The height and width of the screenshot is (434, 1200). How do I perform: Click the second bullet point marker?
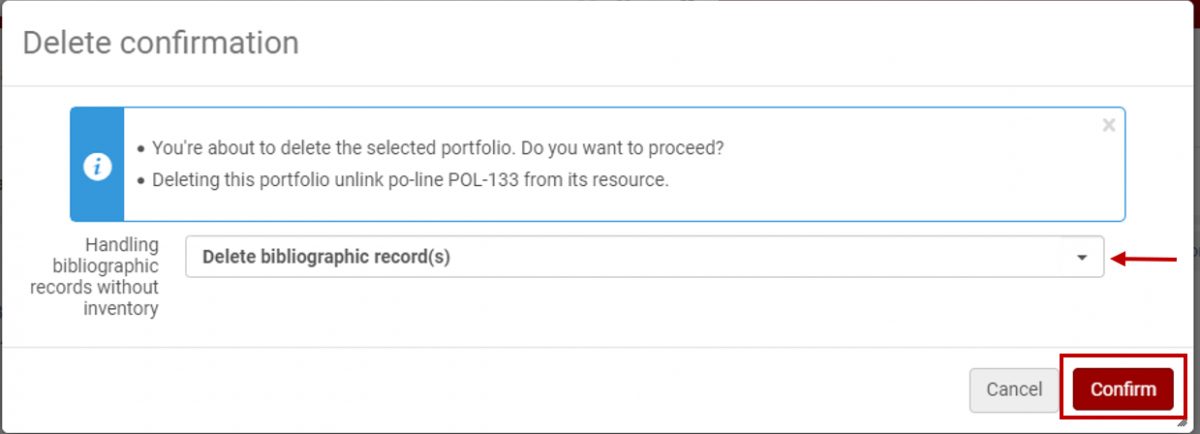coord(141,181)
